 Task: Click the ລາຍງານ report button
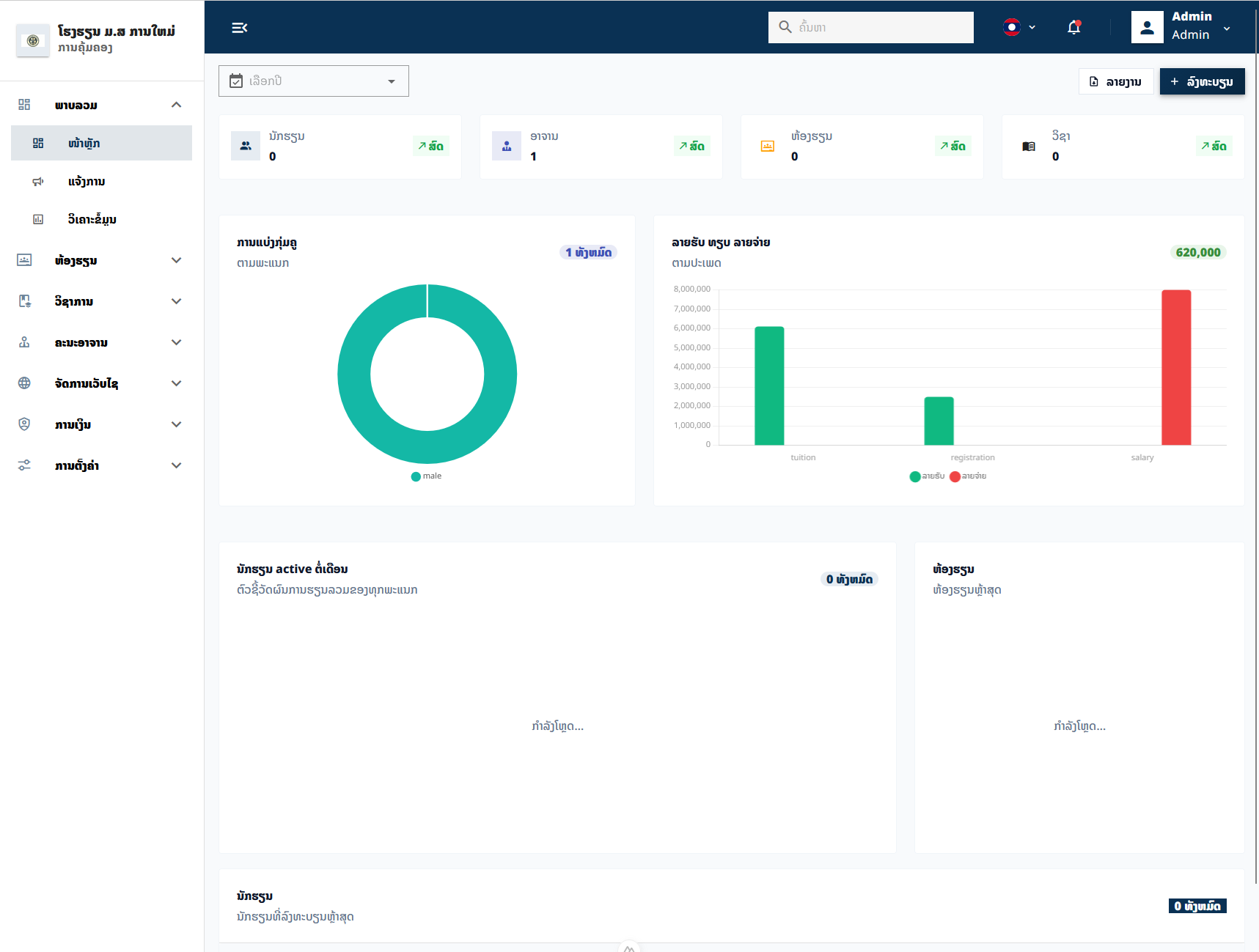click(1116, 81)
